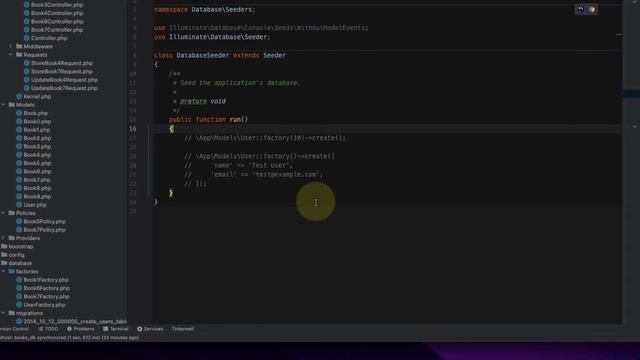Collapse the factories folder
The width and height of the screenshot is (640, 360).
pos(3,271)
